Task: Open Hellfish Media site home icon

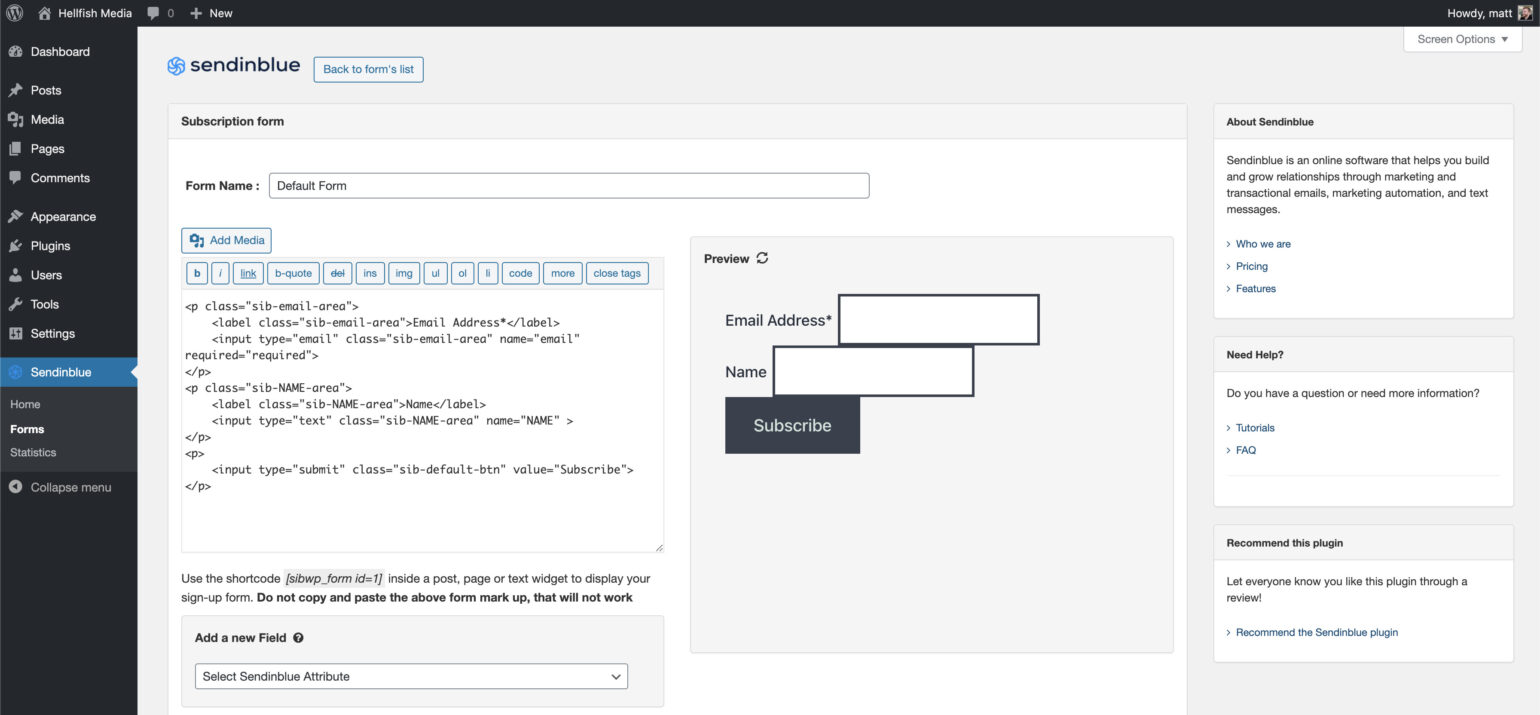Action: pos(45,13)
